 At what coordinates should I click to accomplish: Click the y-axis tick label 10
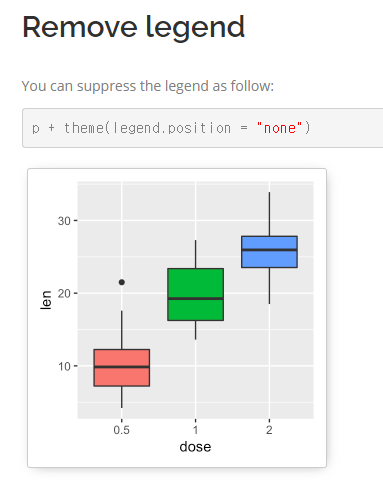point(64,366)
